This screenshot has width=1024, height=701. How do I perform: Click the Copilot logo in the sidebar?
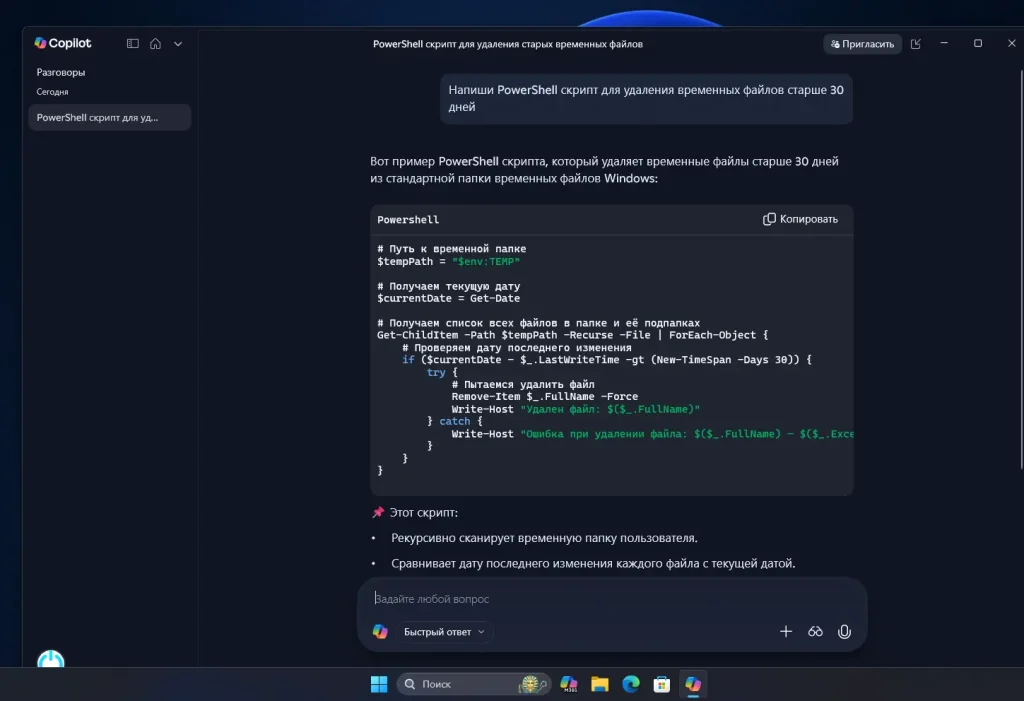(x=62, y=43)
